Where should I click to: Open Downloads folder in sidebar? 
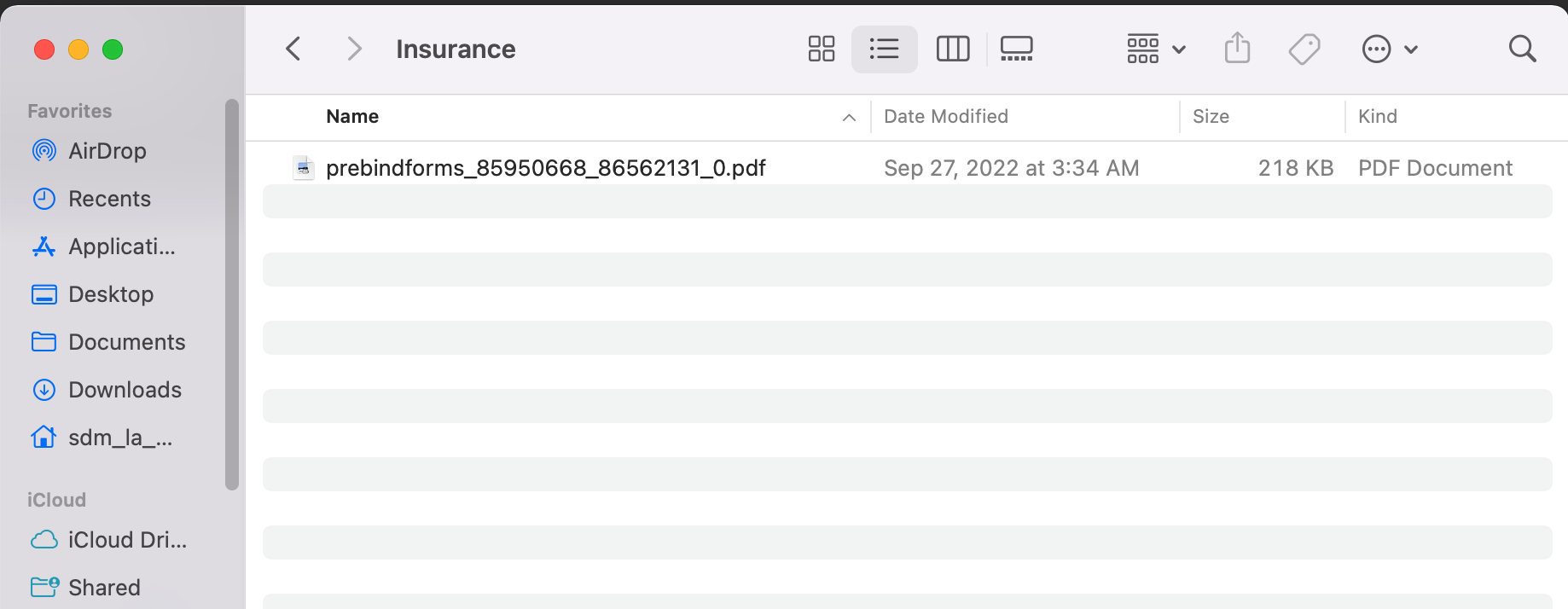[125, 390]
